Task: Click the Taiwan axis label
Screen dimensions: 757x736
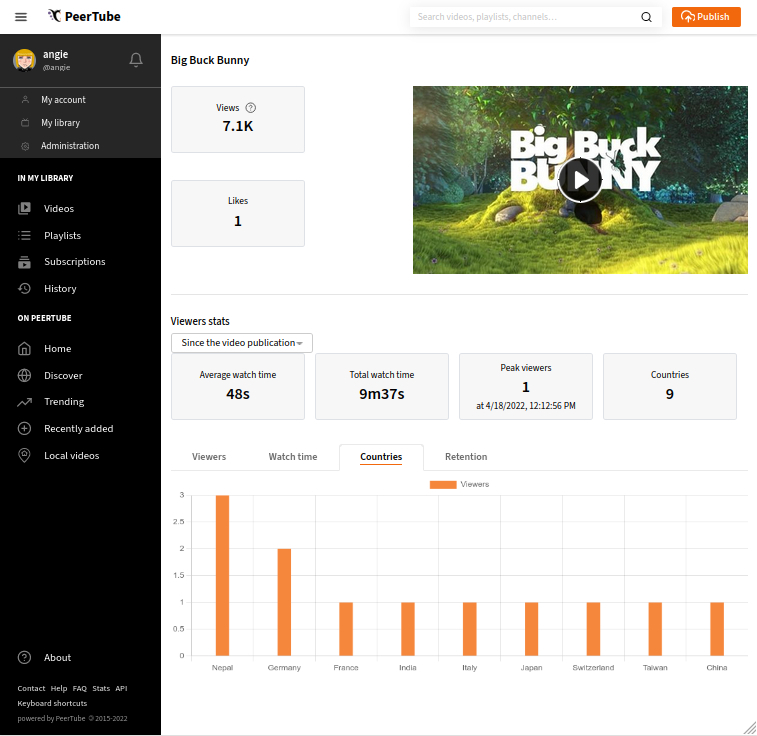Action: (655, 667)
